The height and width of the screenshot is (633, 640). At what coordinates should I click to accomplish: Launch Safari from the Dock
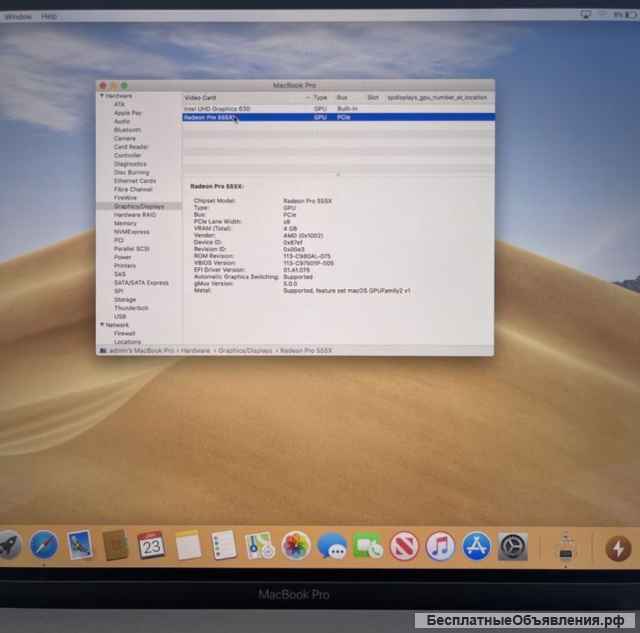point(44,545)
